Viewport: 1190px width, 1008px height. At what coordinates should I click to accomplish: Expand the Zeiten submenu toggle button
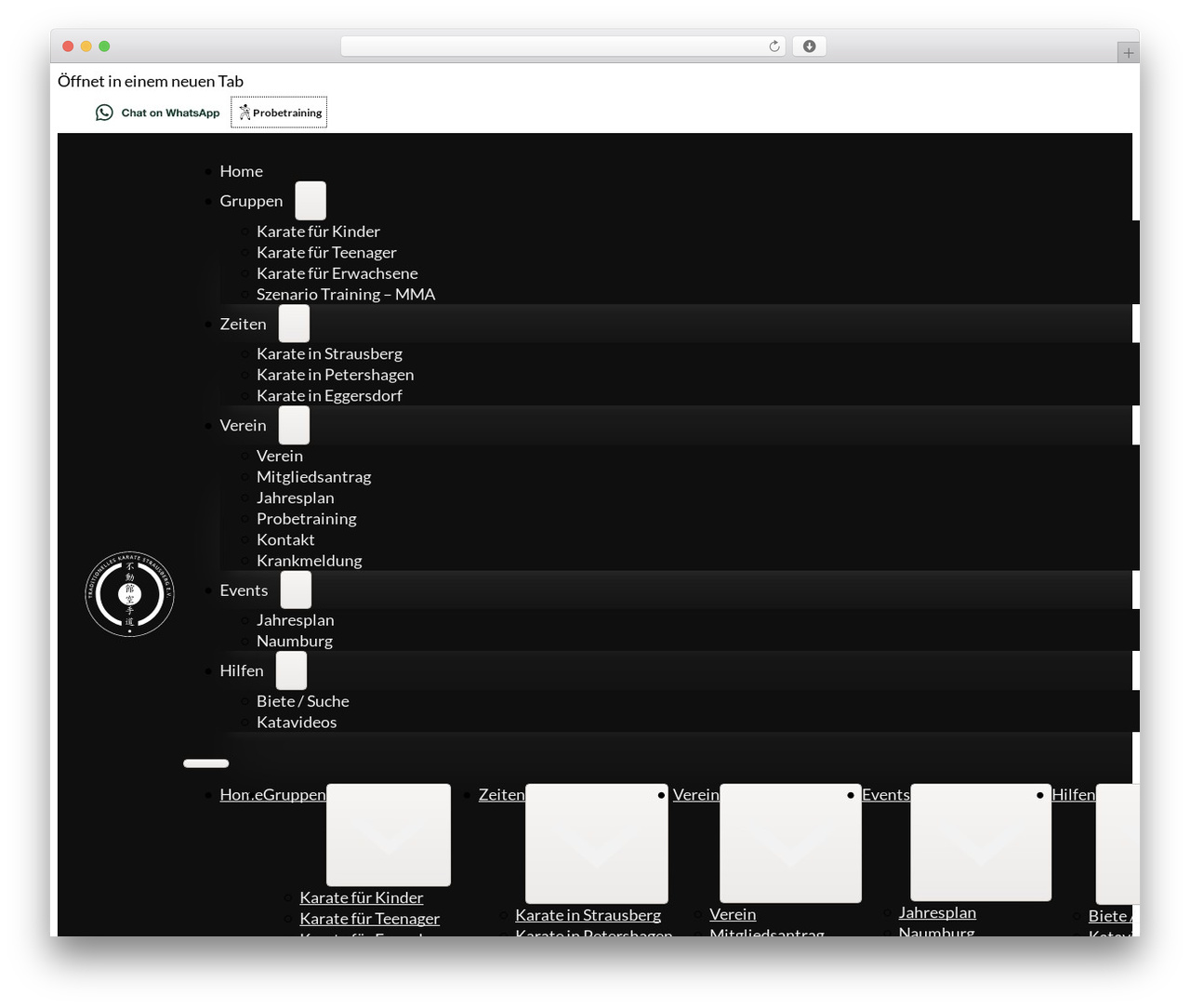294,324
